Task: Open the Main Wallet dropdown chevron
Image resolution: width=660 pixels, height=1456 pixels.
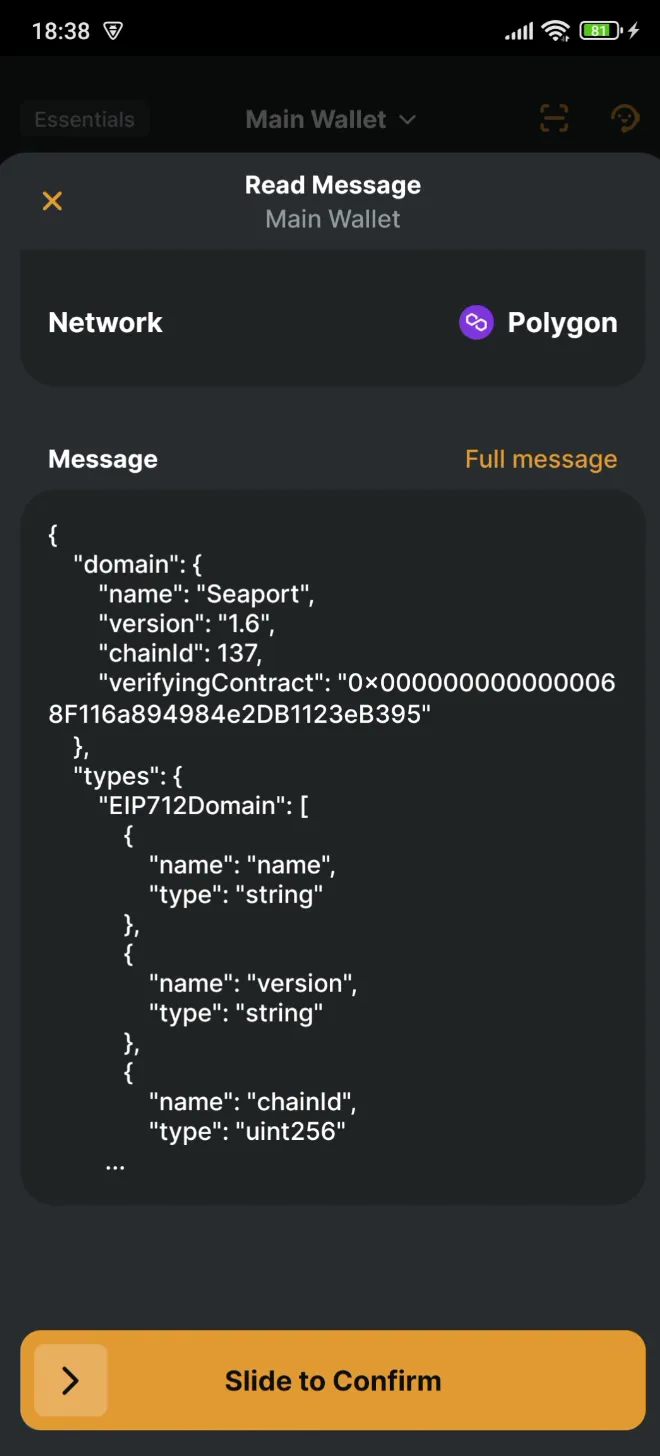Action: 408,119
